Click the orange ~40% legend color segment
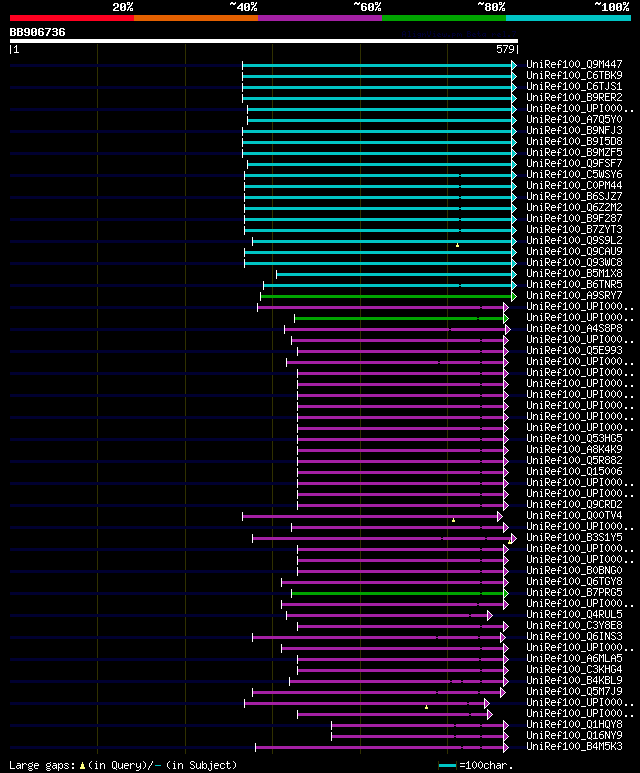Screen dimensions: 640x773 pos(196,18)
